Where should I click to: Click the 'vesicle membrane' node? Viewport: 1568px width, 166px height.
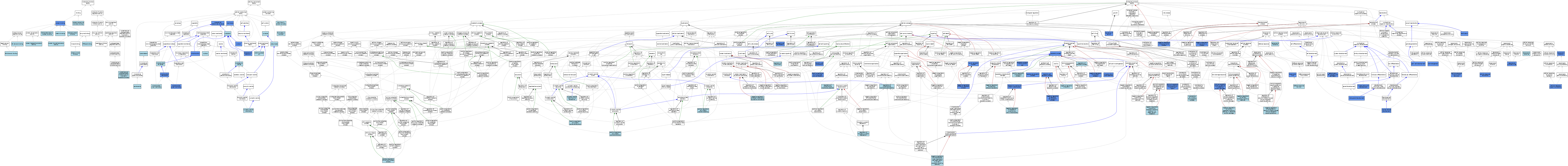pyautogui.click(x=222, y=53)
